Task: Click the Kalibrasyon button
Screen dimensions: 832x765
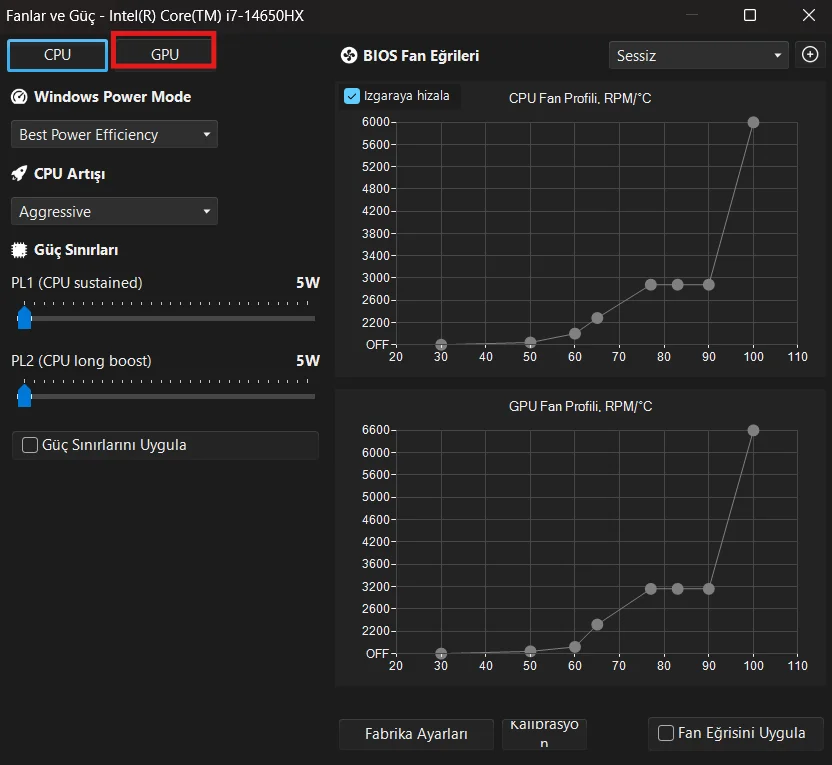Action: click(x=544, y=734)
